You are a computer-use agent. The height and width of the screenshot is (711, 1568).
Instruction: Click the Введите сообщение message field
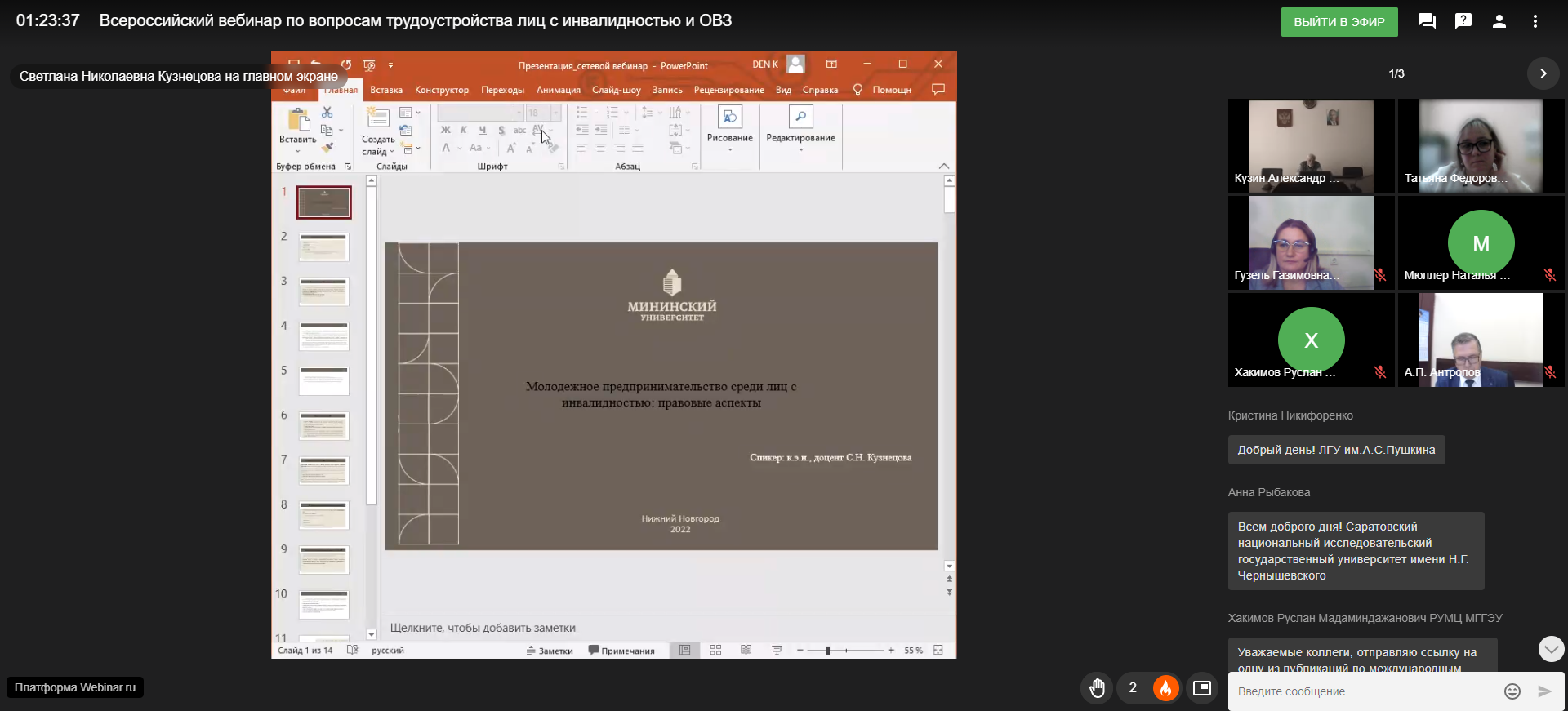tap(1364, 691)
